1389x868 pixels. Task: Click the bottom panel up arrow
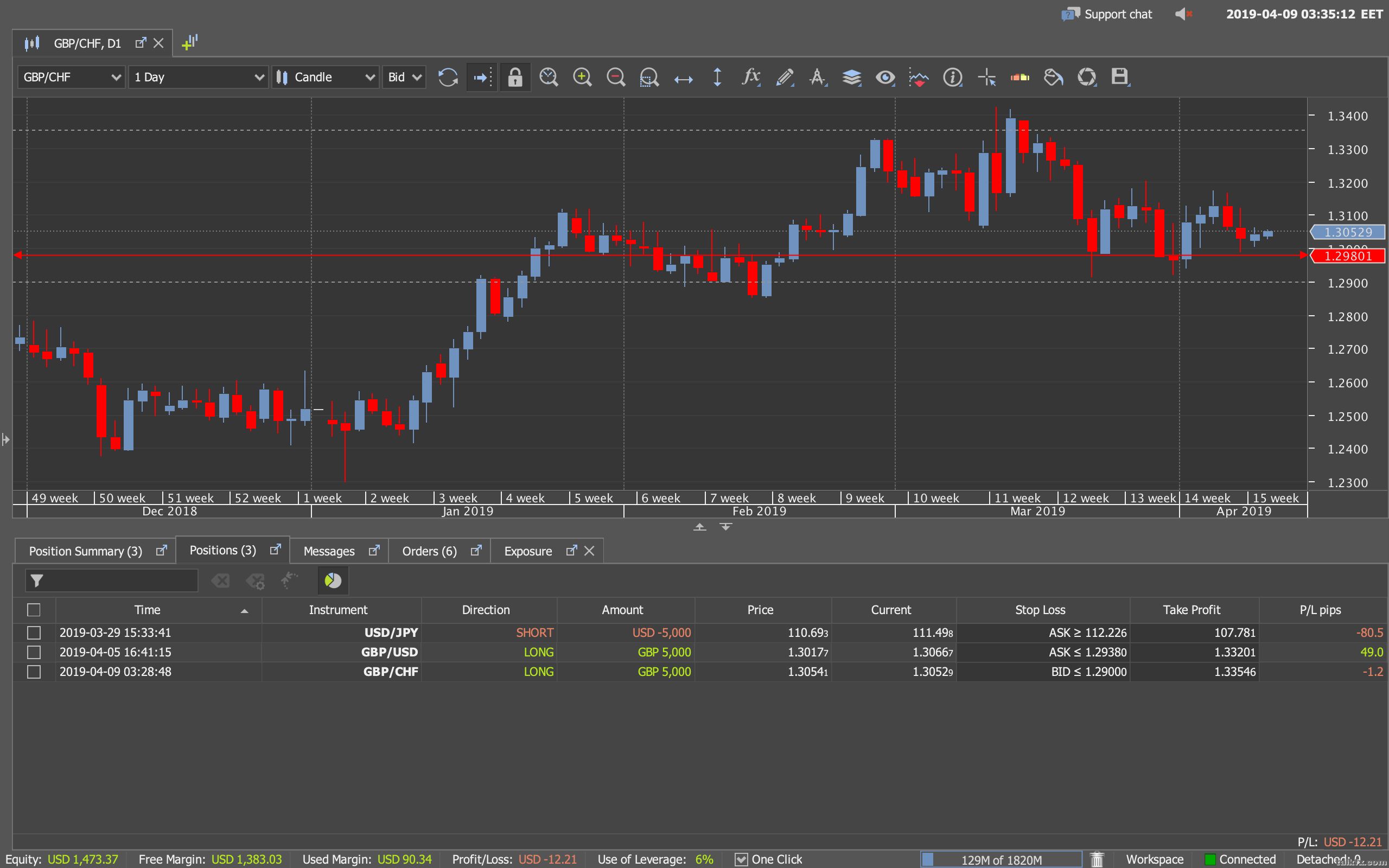click(x=700, y=527)
